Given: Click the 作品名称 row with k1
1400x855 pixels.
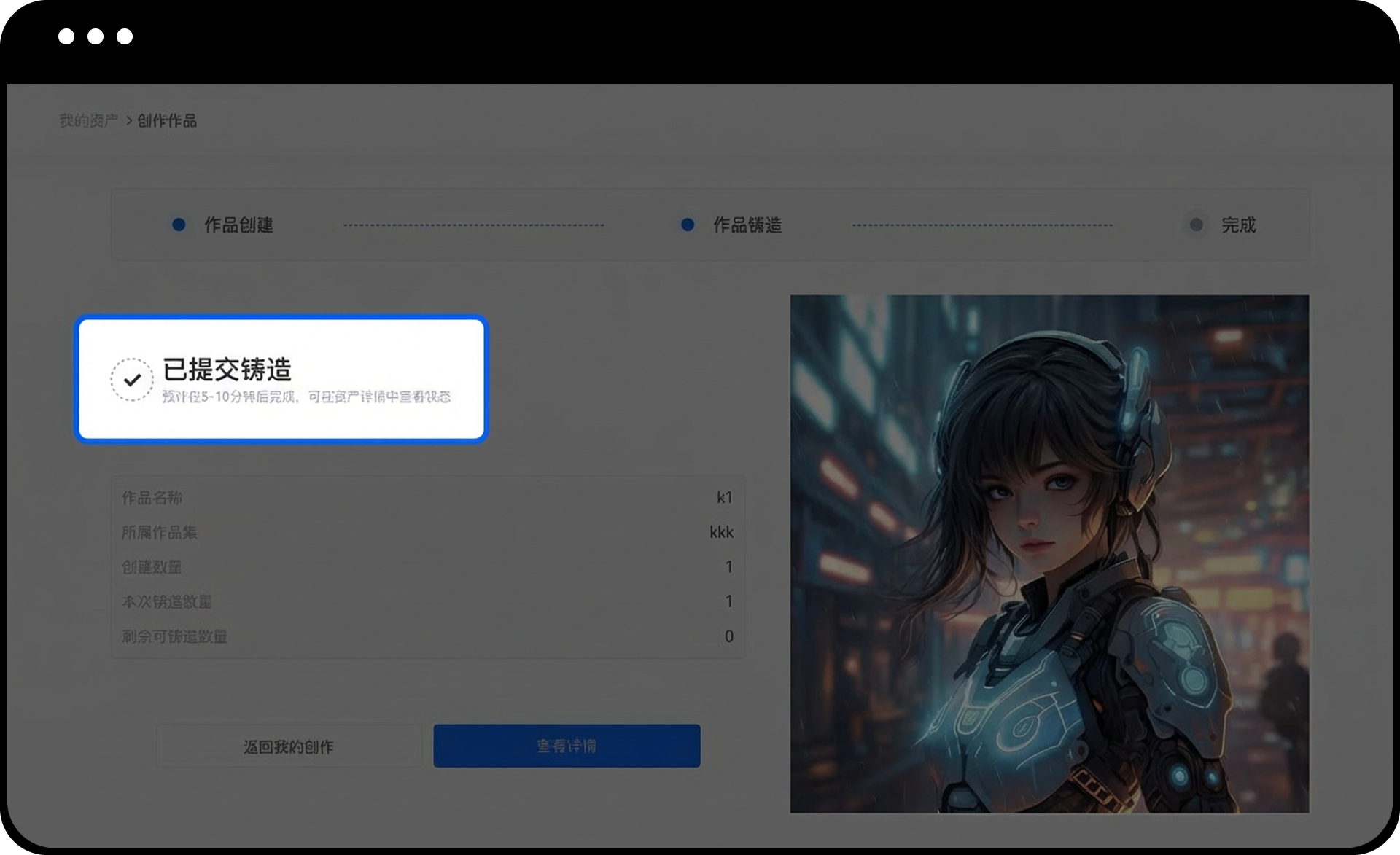Looking at the screenshot, I should click(427, 497).
